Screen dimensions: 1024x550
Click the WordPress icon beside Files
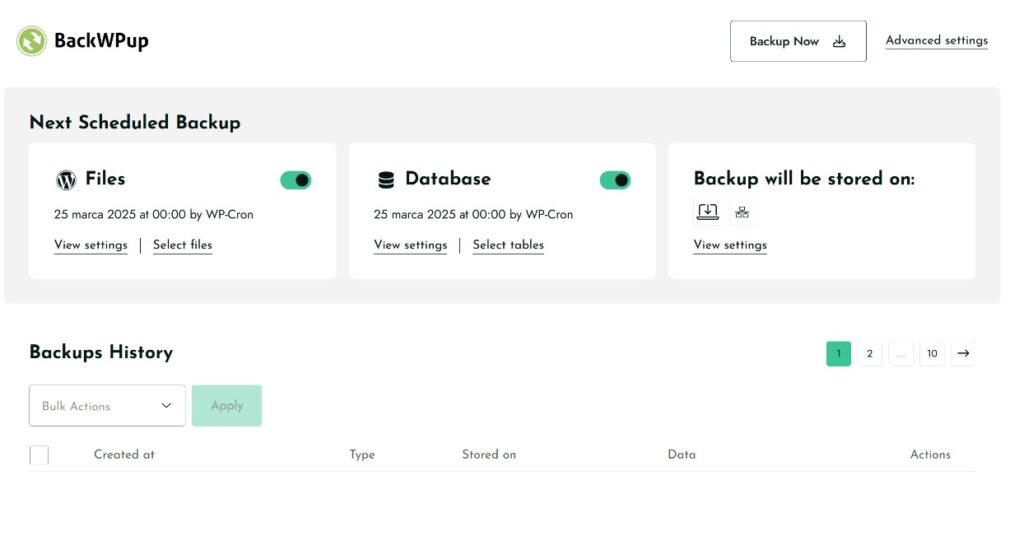pyautogui.click(x=66, y=180)
